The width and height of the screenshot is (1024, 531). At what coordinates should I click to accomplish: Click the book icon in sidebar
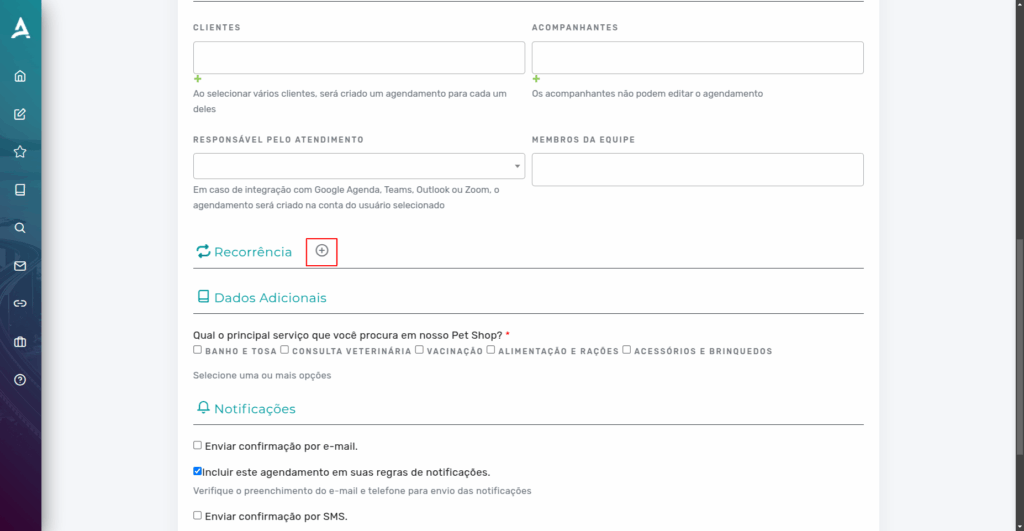[x=20, y=190]
